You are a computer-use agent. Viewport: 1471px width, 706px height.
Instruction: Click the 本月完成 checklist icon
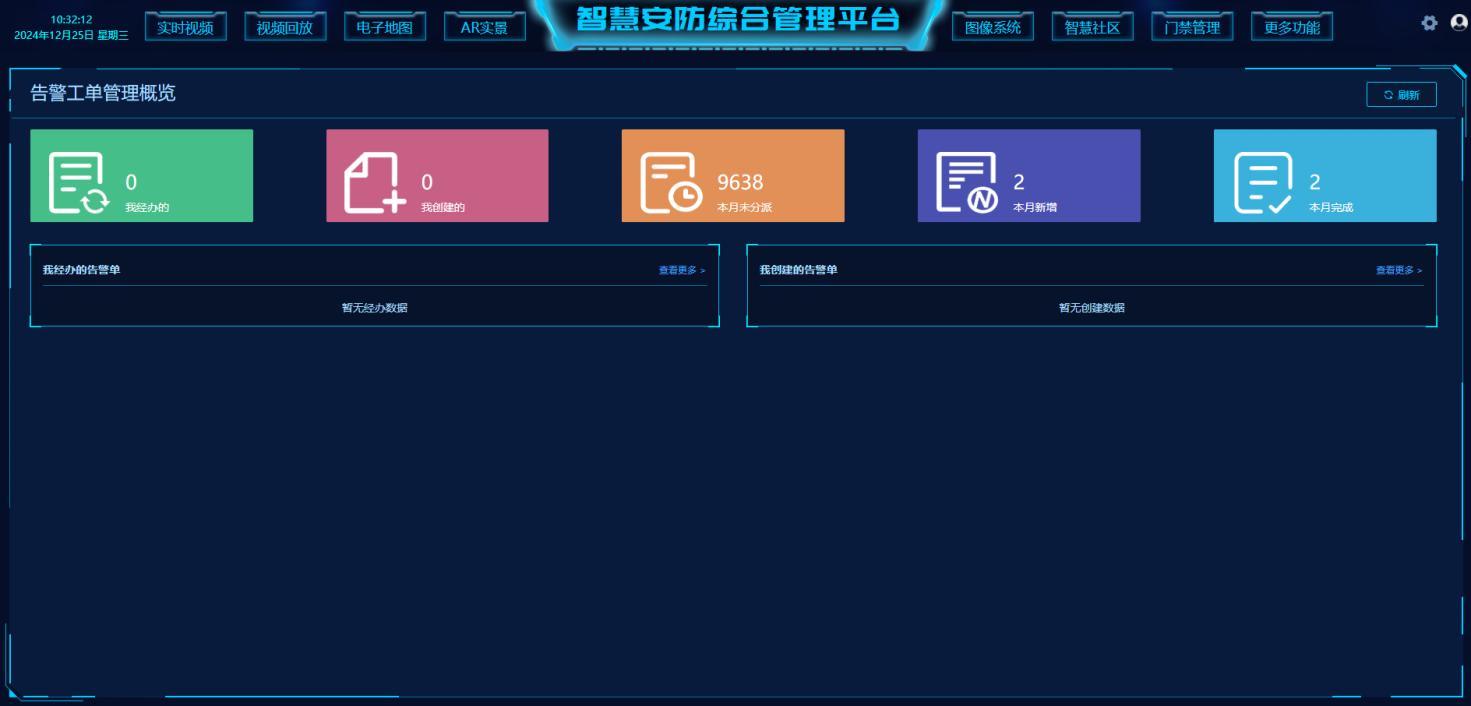1263,183
